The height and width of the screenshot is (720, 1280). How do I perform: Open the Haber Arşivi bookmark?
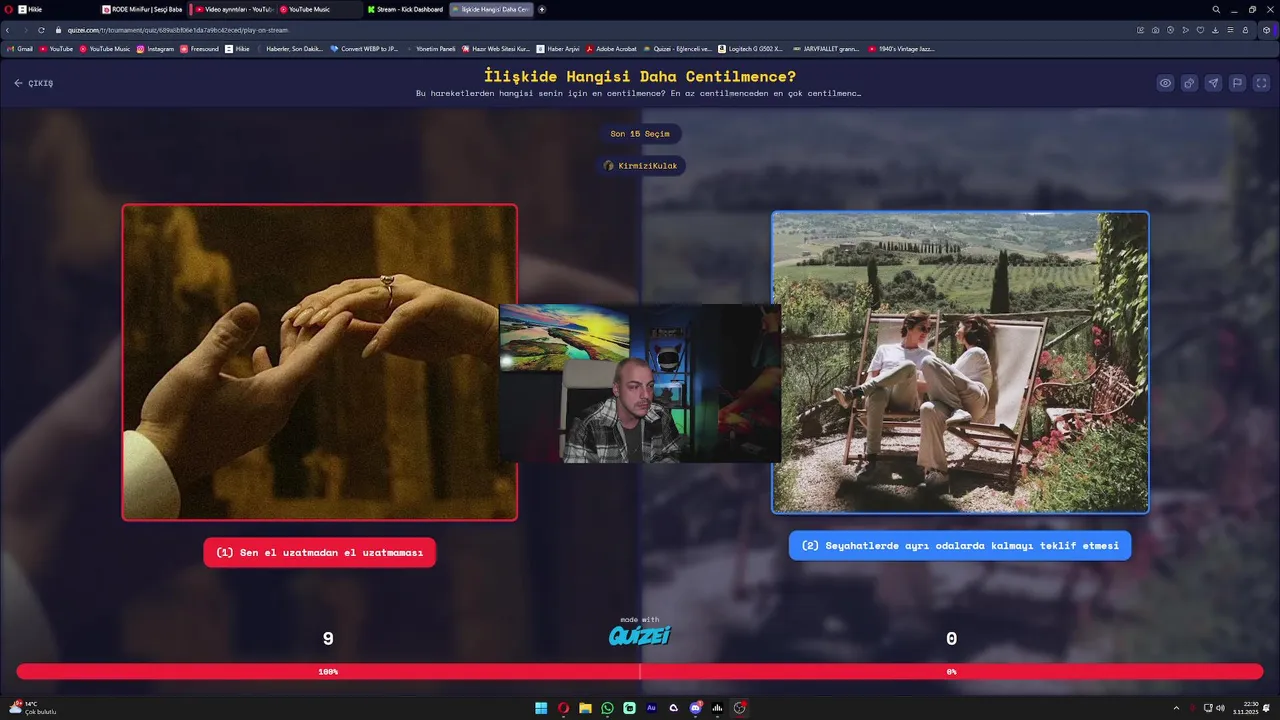click(558, 48)
